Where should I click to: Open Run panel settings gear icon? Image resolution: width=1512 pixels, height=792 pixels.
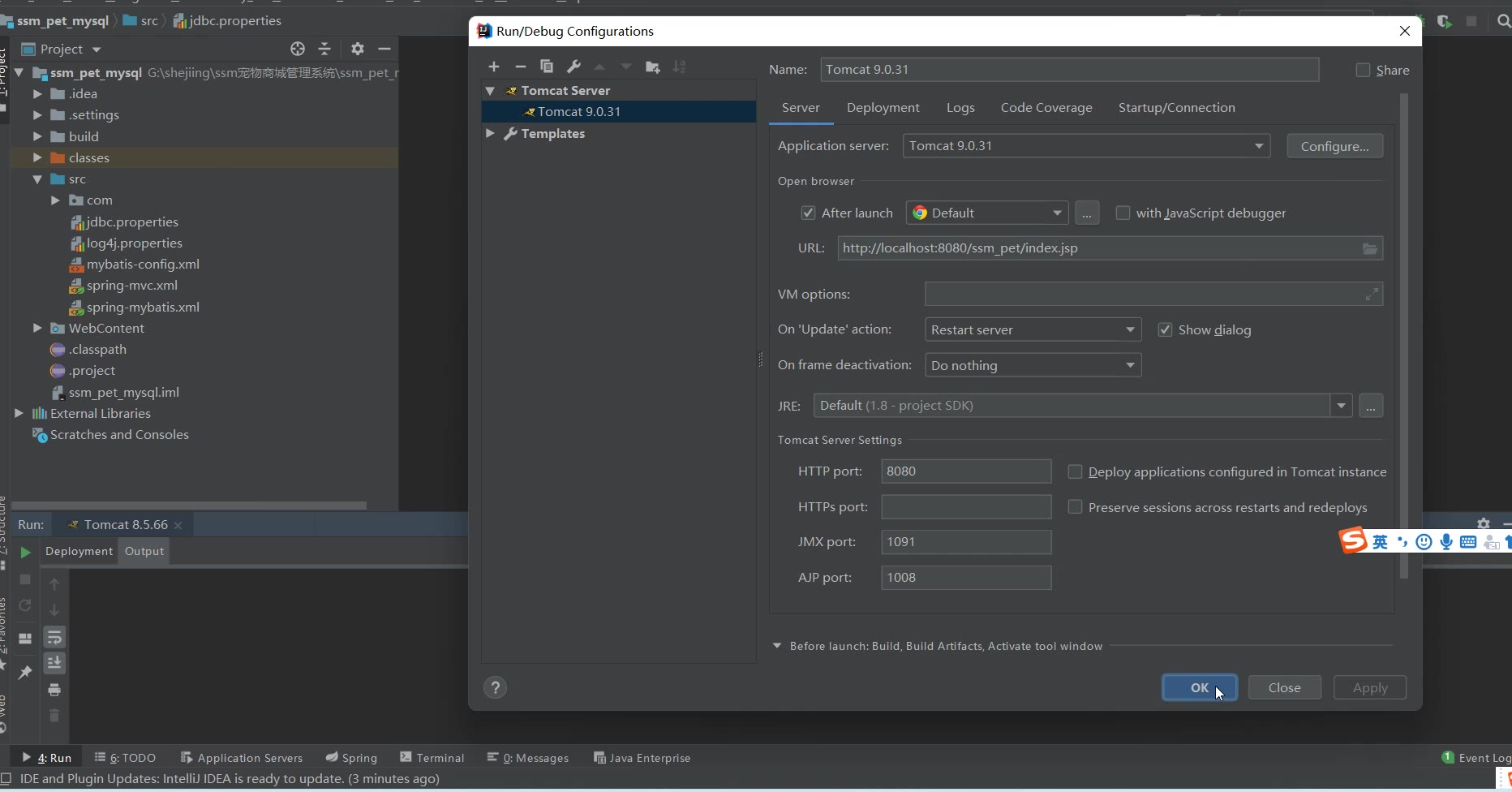click(x=1484, y=523)
